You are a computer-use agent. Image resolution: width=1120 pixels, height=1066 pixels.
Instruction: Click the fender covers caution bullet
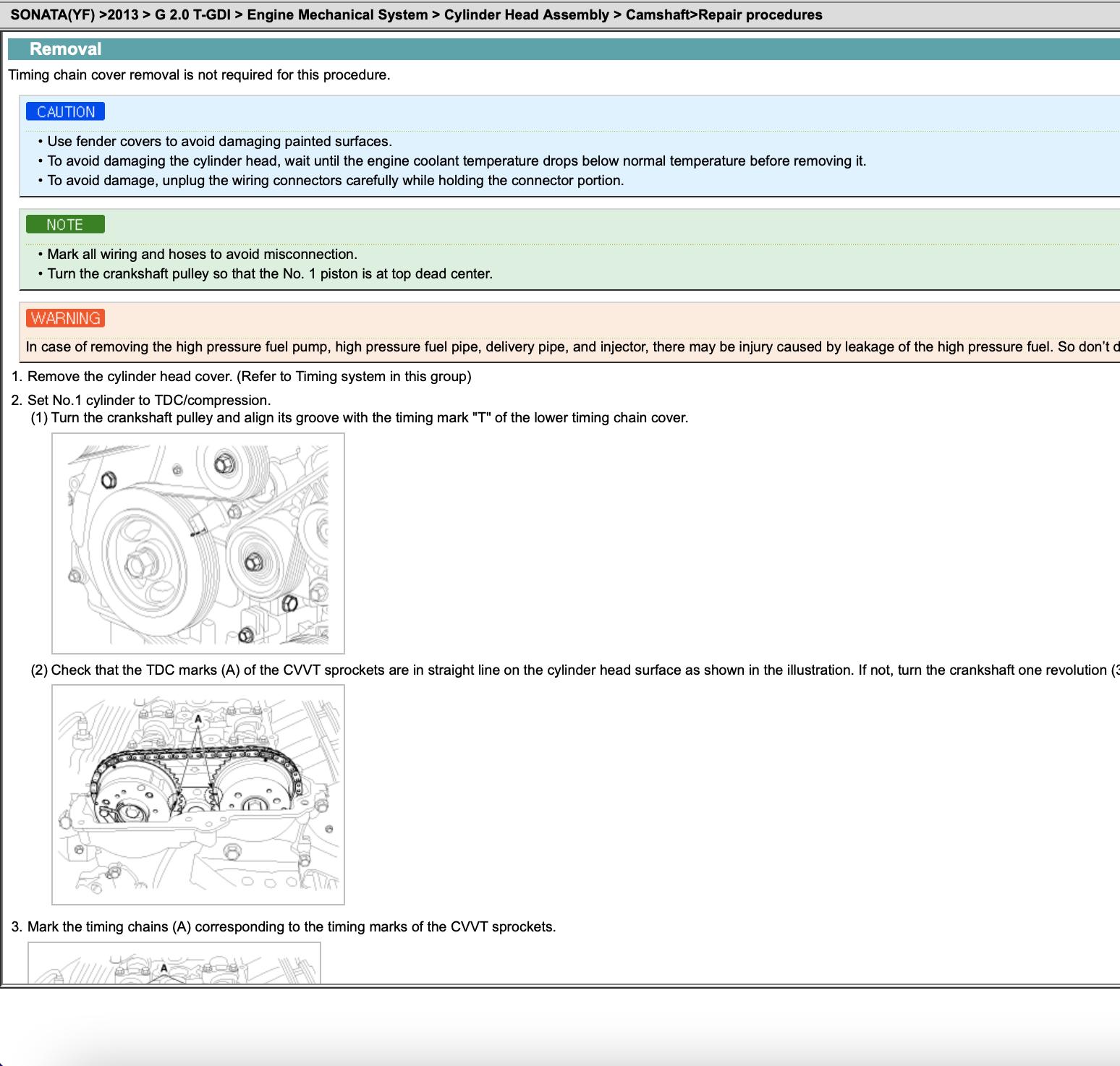pyautogui.click(x=219, y=141)
